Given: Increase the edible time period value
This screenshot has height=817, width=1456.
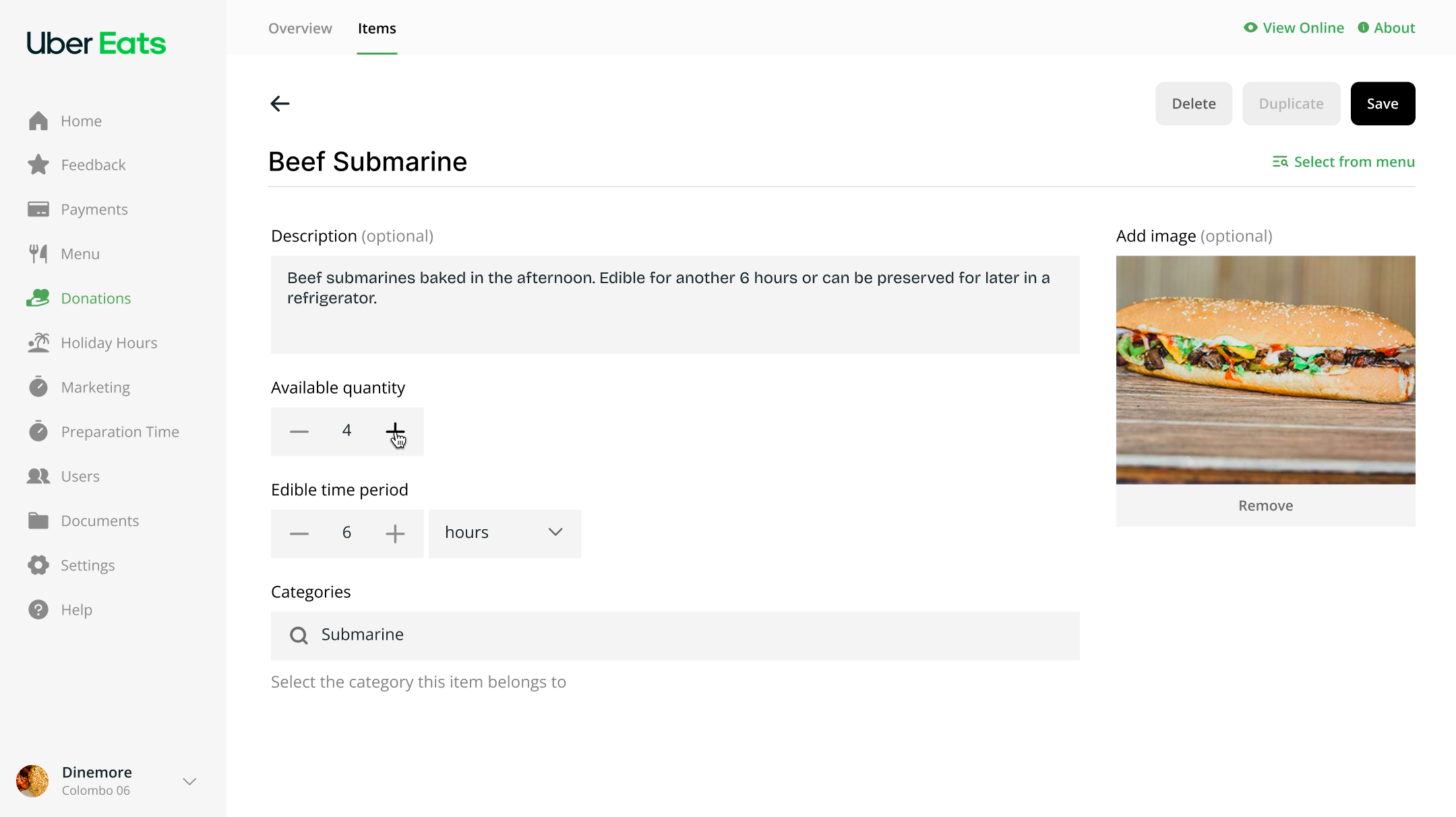Looking at the screenshot, I should 395,533.
